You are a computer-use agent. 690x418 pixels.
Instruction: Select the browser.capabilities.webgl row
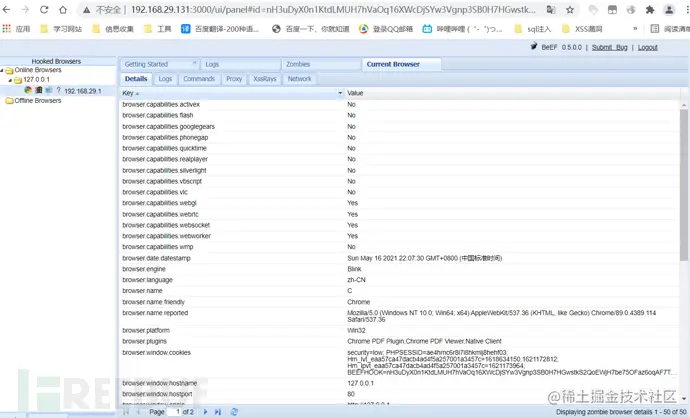[x=400, y=203]
